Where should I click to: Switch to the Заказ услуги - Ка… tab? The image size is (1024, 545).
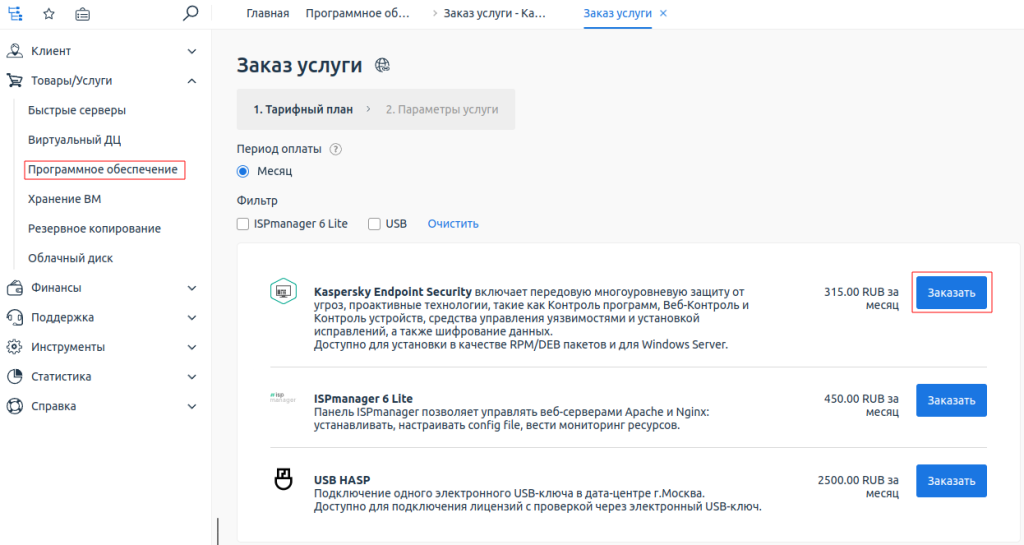pos(494,13)
